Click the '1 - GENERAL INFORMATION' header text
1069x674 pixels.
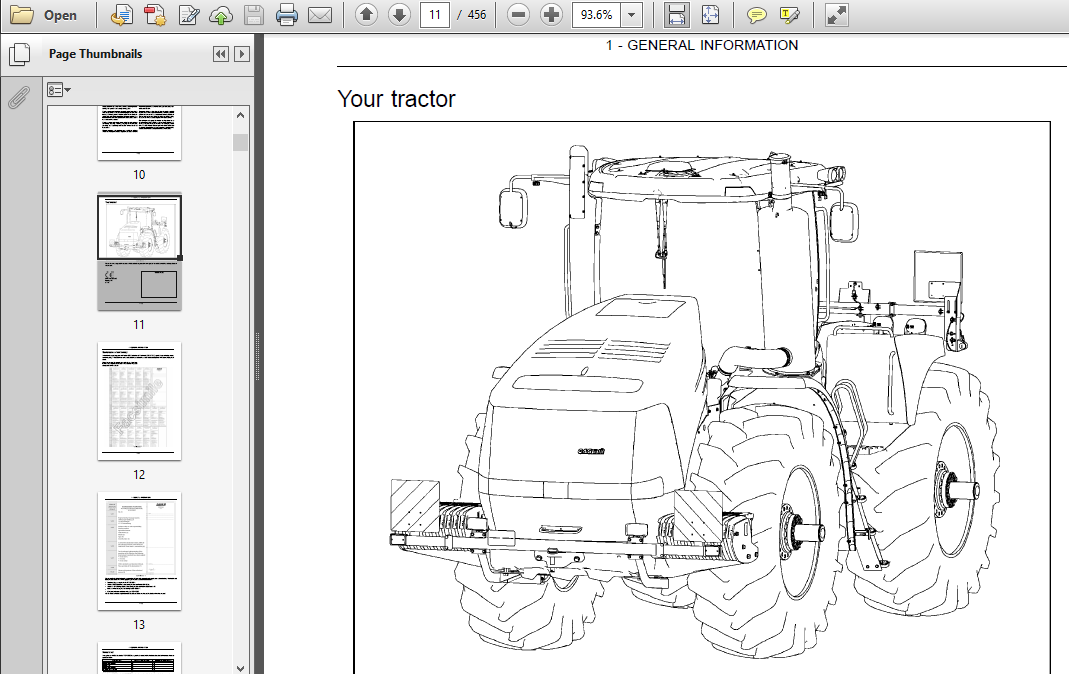pos(702,46)
